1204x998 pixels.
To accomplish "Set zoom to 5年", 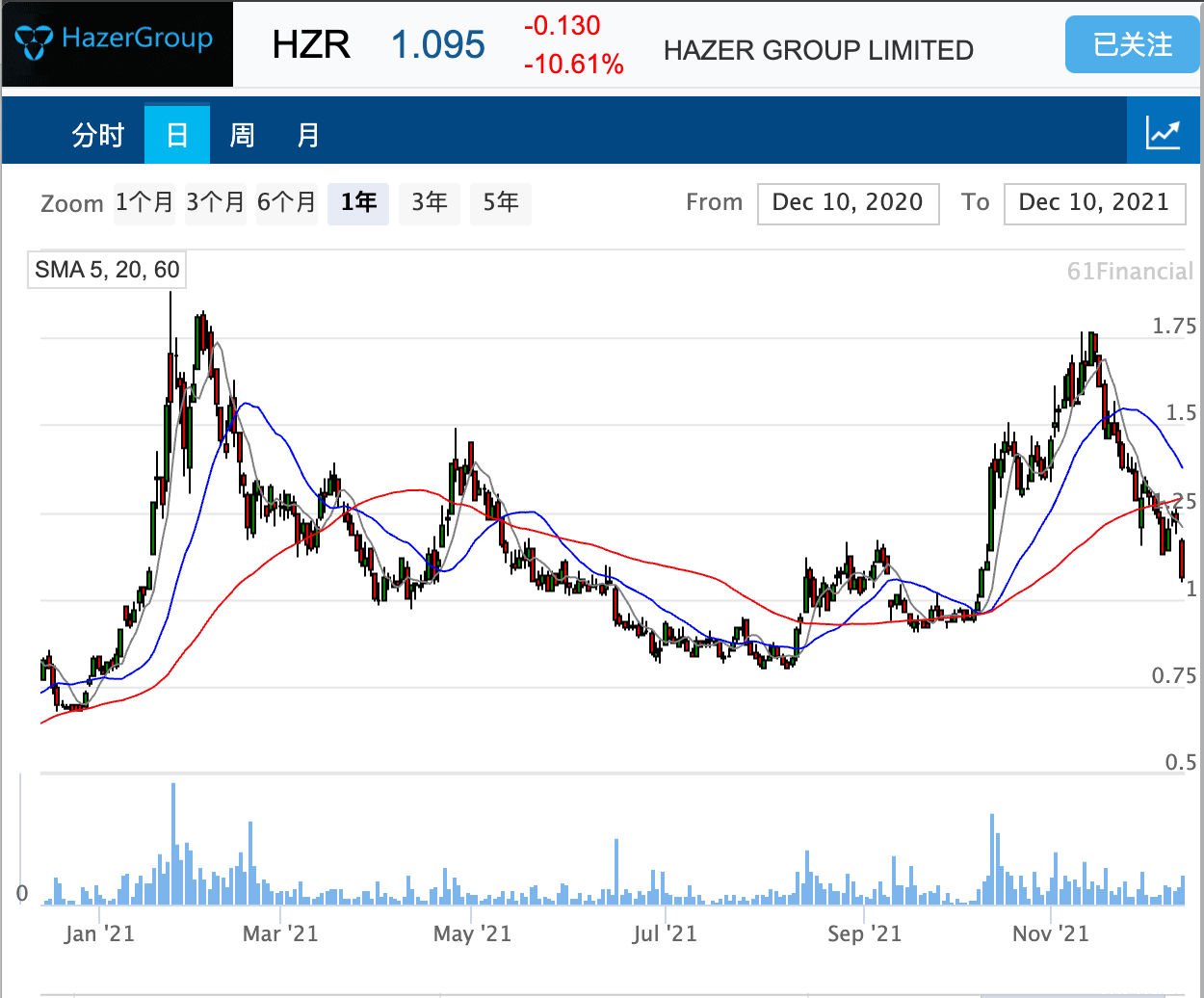I will pyautogui.click(x=501, y=203).
